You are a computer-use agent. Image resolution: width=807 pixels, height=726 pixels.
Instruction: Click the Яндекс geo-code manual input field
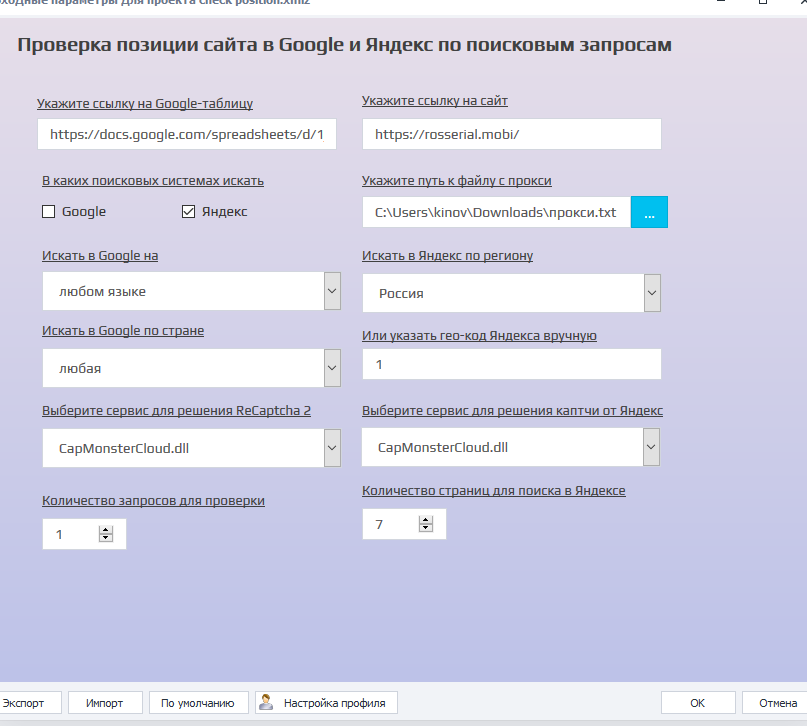(511, 365)
